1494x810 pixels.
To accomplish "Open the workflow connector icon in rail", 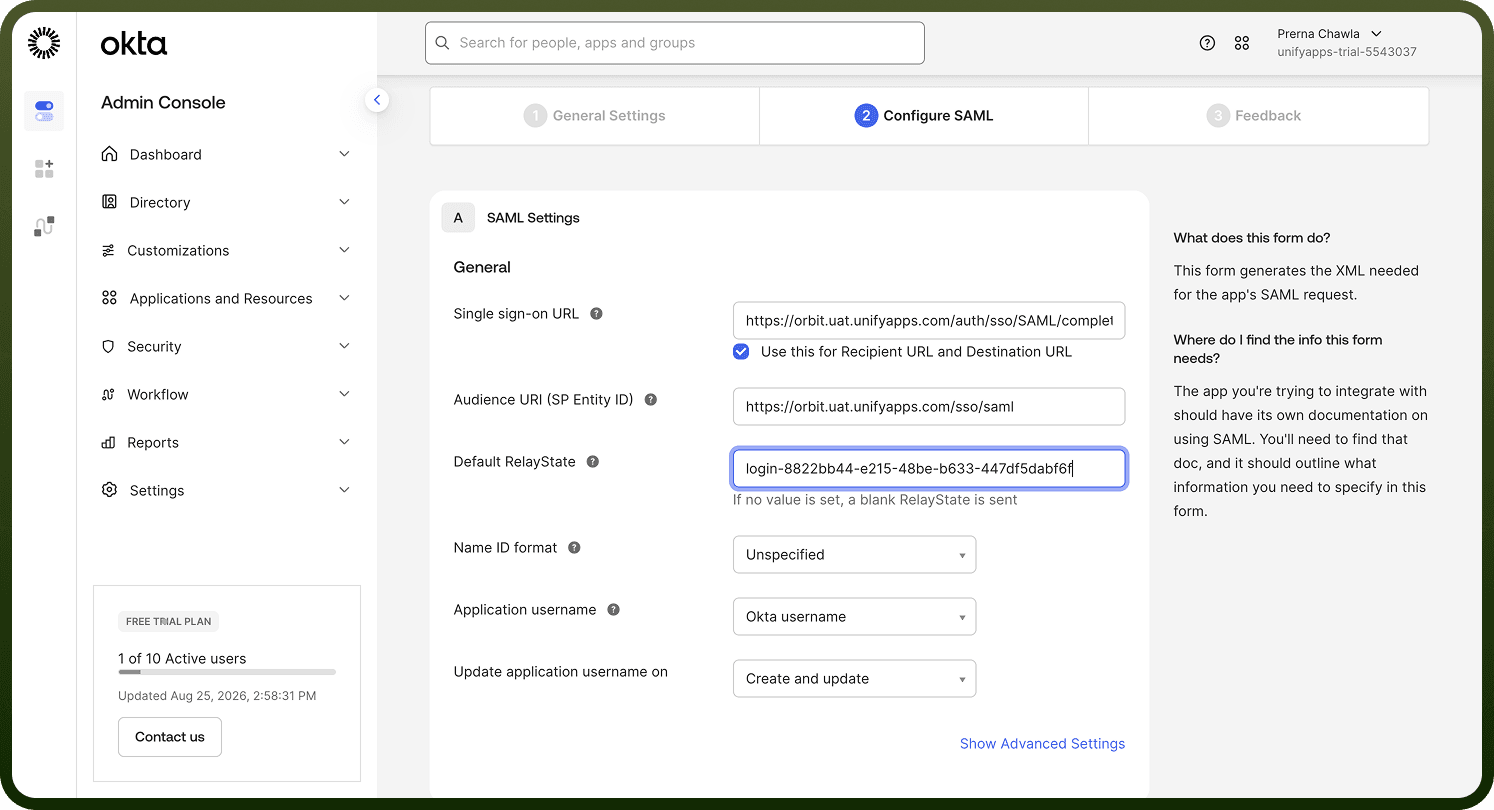I will (x=44, y=227).
